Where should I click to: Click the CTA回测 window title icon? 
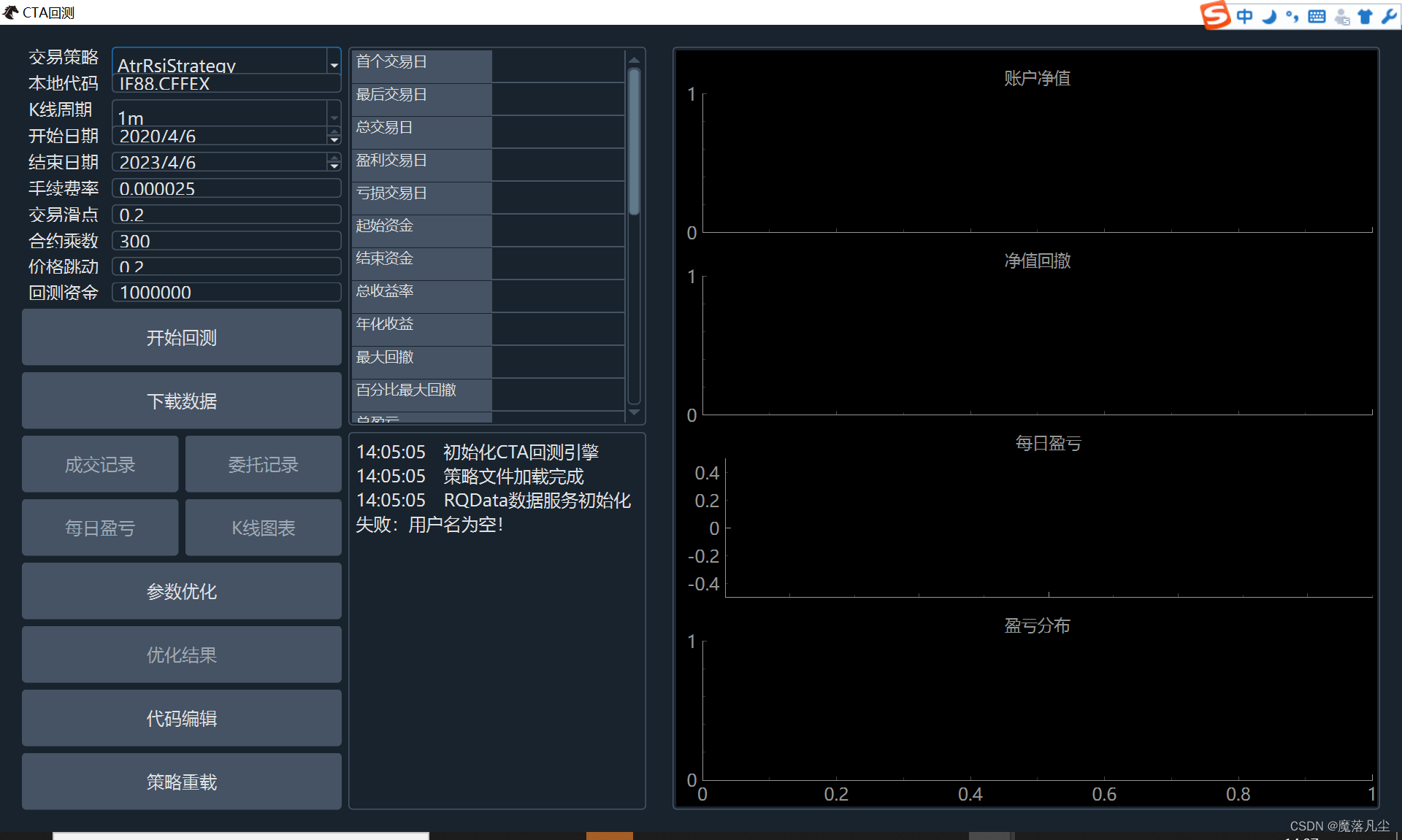(10, 12)
